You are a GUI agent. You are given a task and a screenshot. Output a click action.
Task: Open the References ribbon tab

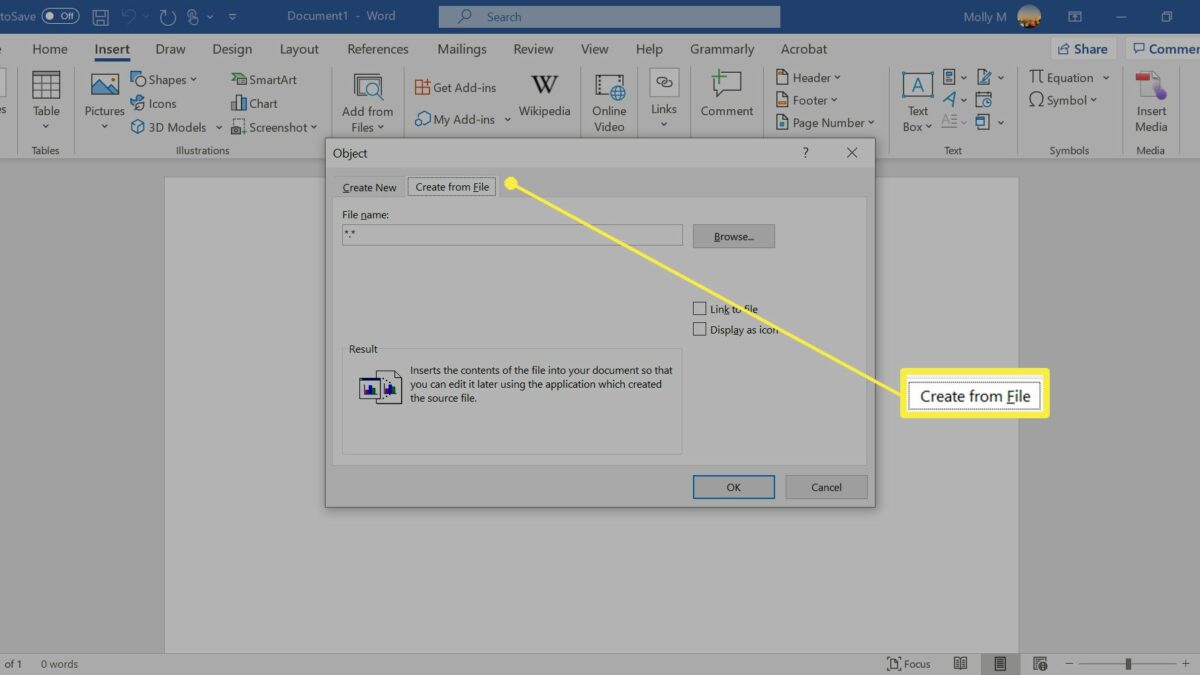click(380, 49)
